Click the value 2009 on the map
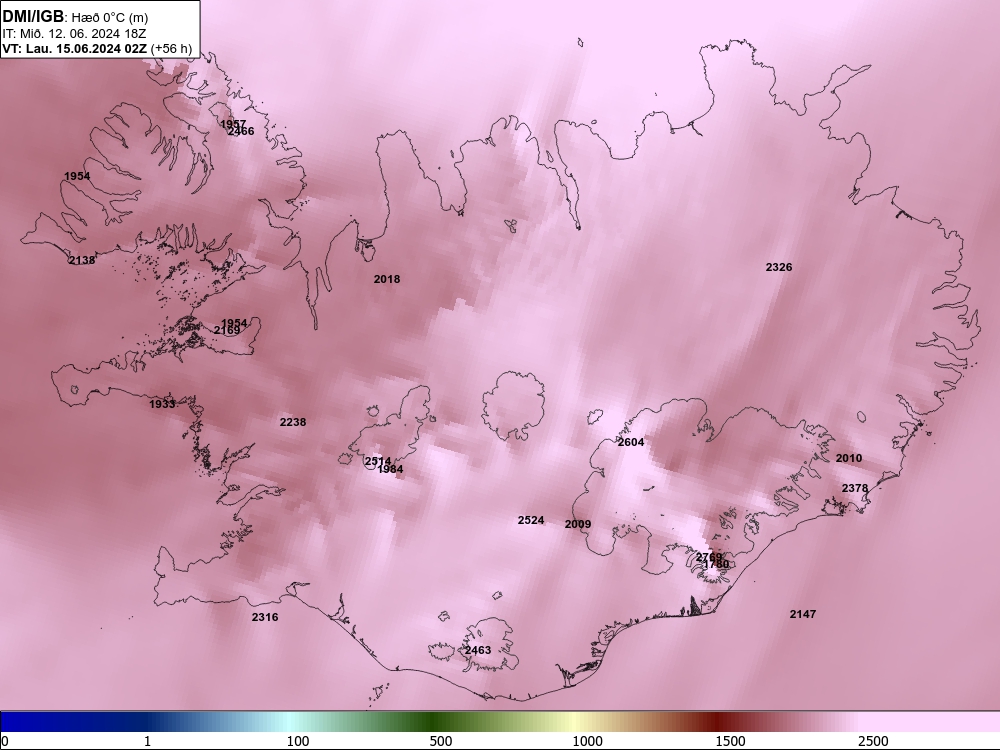This screenshot has height=750, width=1000. (x=578, y=524)
